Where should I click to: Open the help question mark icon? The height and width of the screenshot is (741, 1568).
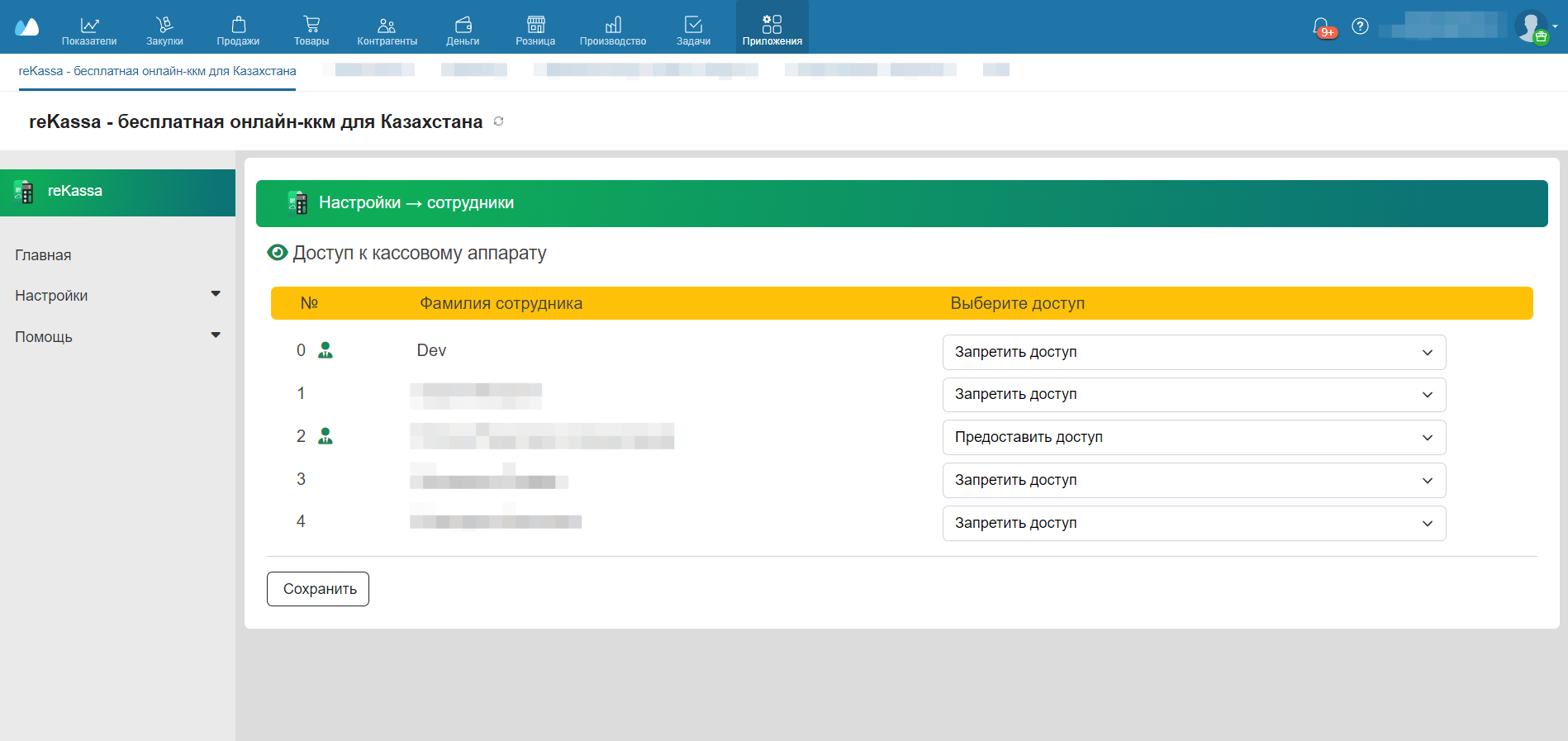click(x=1360, y=26)
